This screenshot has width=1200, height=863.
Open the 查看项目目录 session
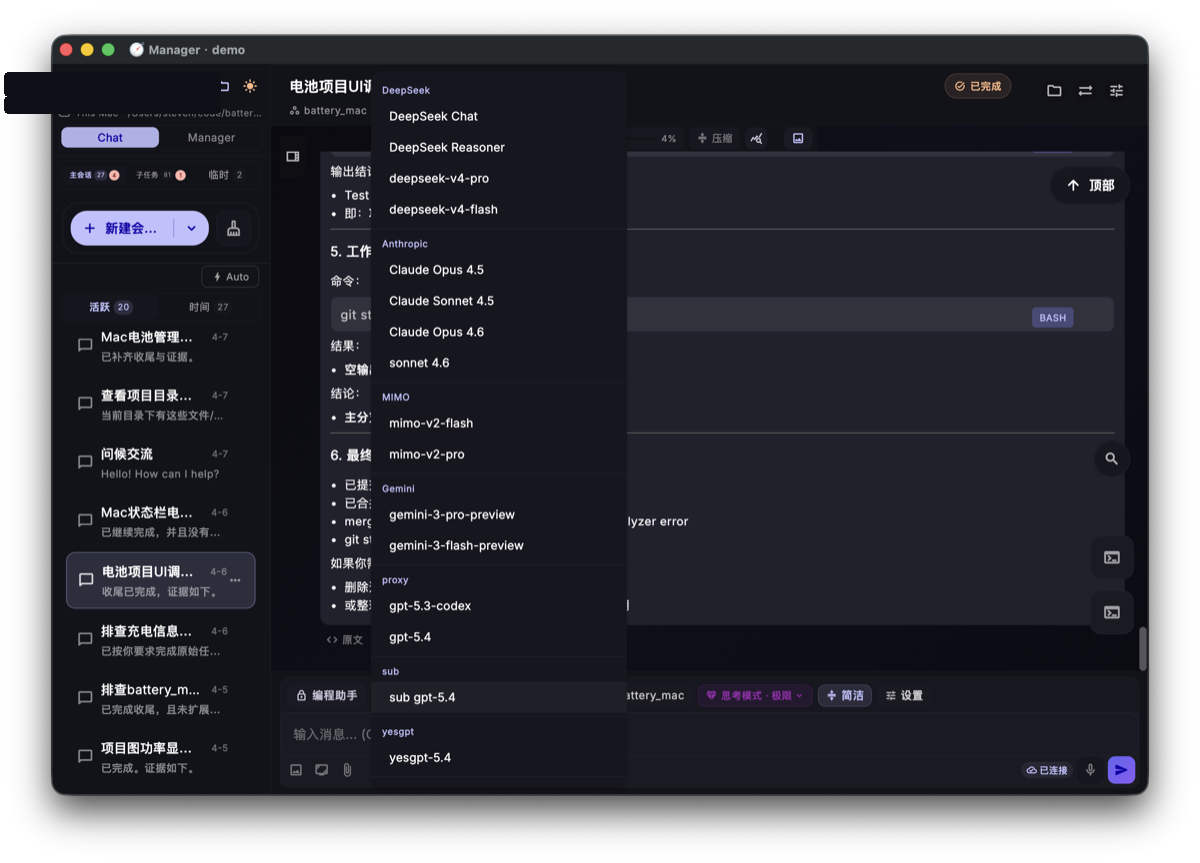(160, 404)
